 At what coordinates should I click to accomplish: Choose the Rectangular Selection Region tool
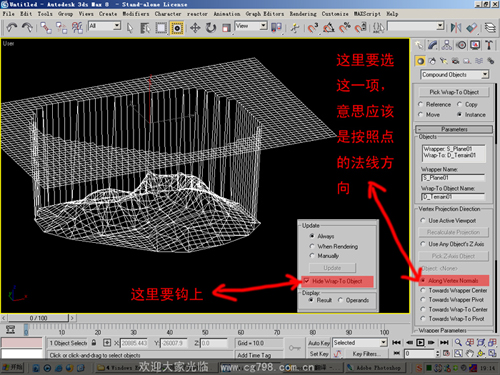tap(161, 28)
